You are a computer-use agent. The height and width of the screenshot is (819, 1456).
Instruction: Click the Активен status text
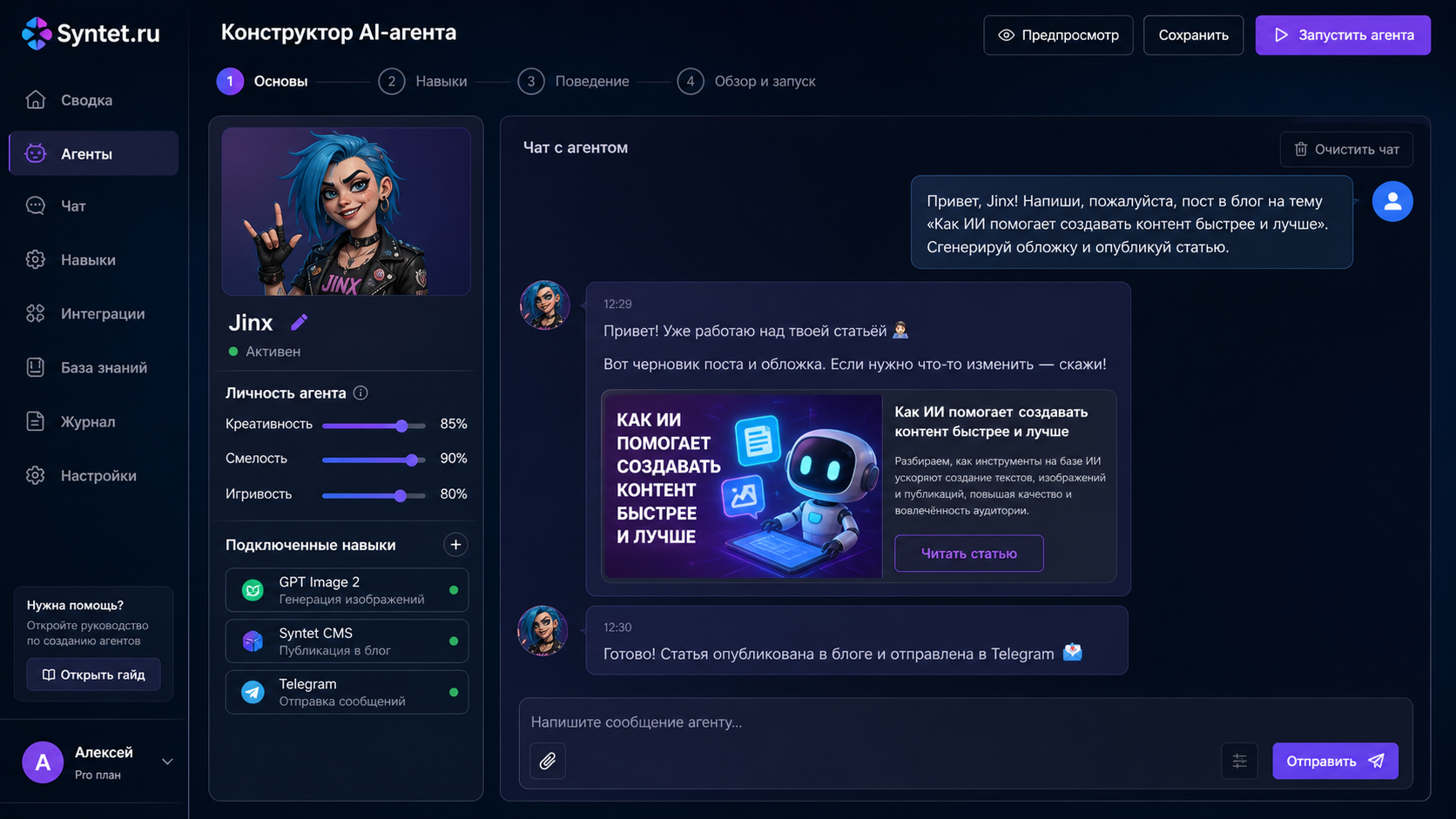(x=273, y=352)
